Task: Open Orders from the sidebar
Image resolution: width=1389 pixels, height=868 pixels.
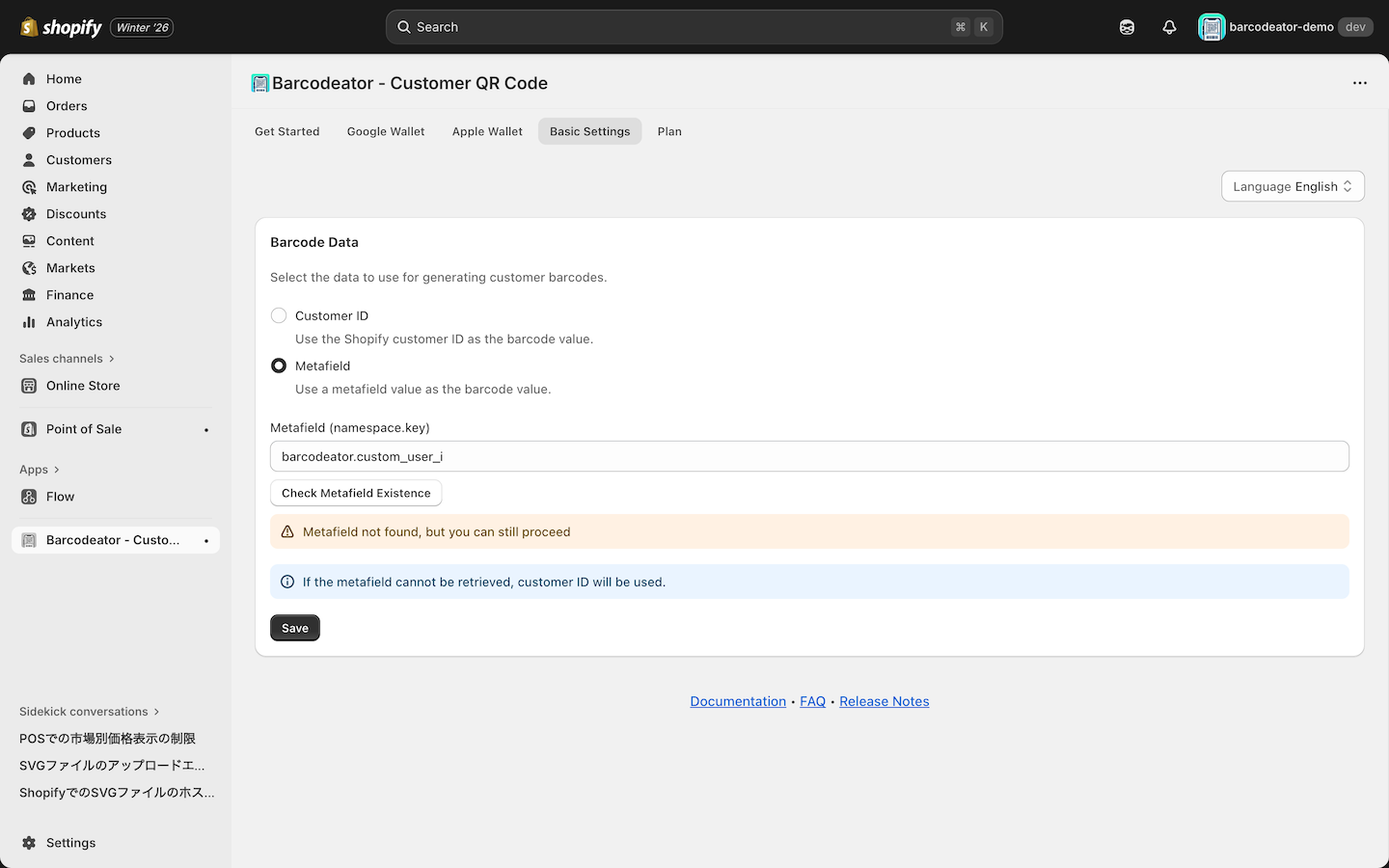Action: [67, 106]
